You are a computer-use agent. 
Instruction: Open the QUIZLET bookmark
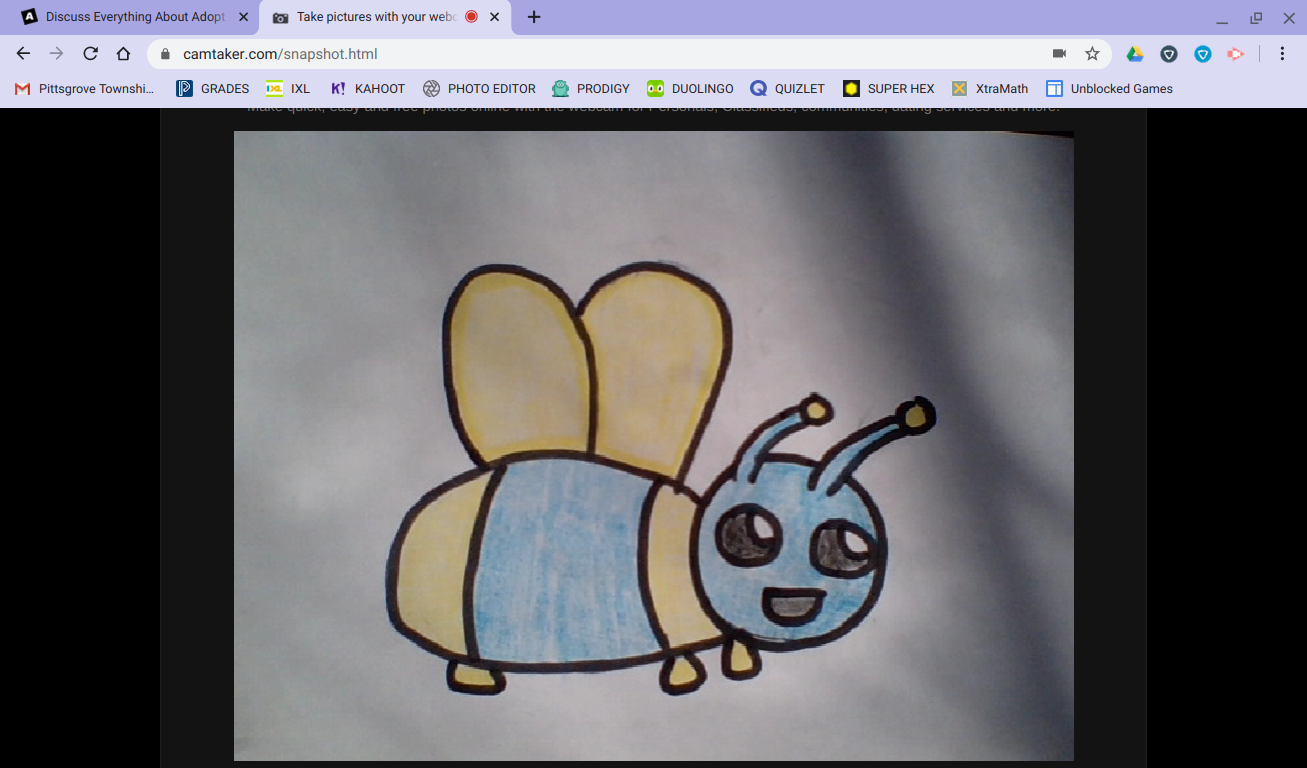(x=787, y=89)
